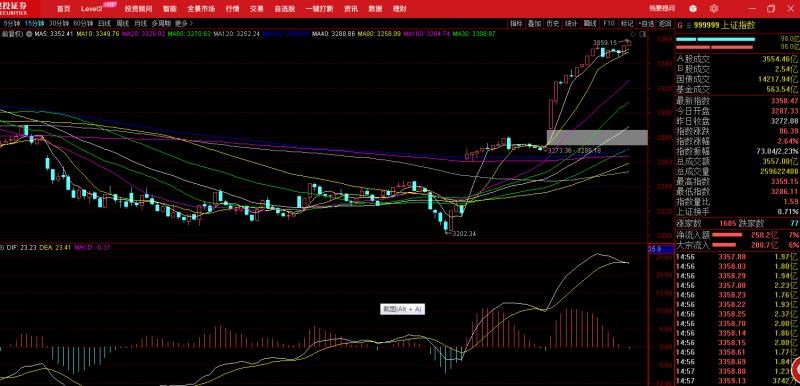The height and width of the screenshot is (386, 800).
Task: Switch chart to 30分钟 period
Action: click(59, 23)
